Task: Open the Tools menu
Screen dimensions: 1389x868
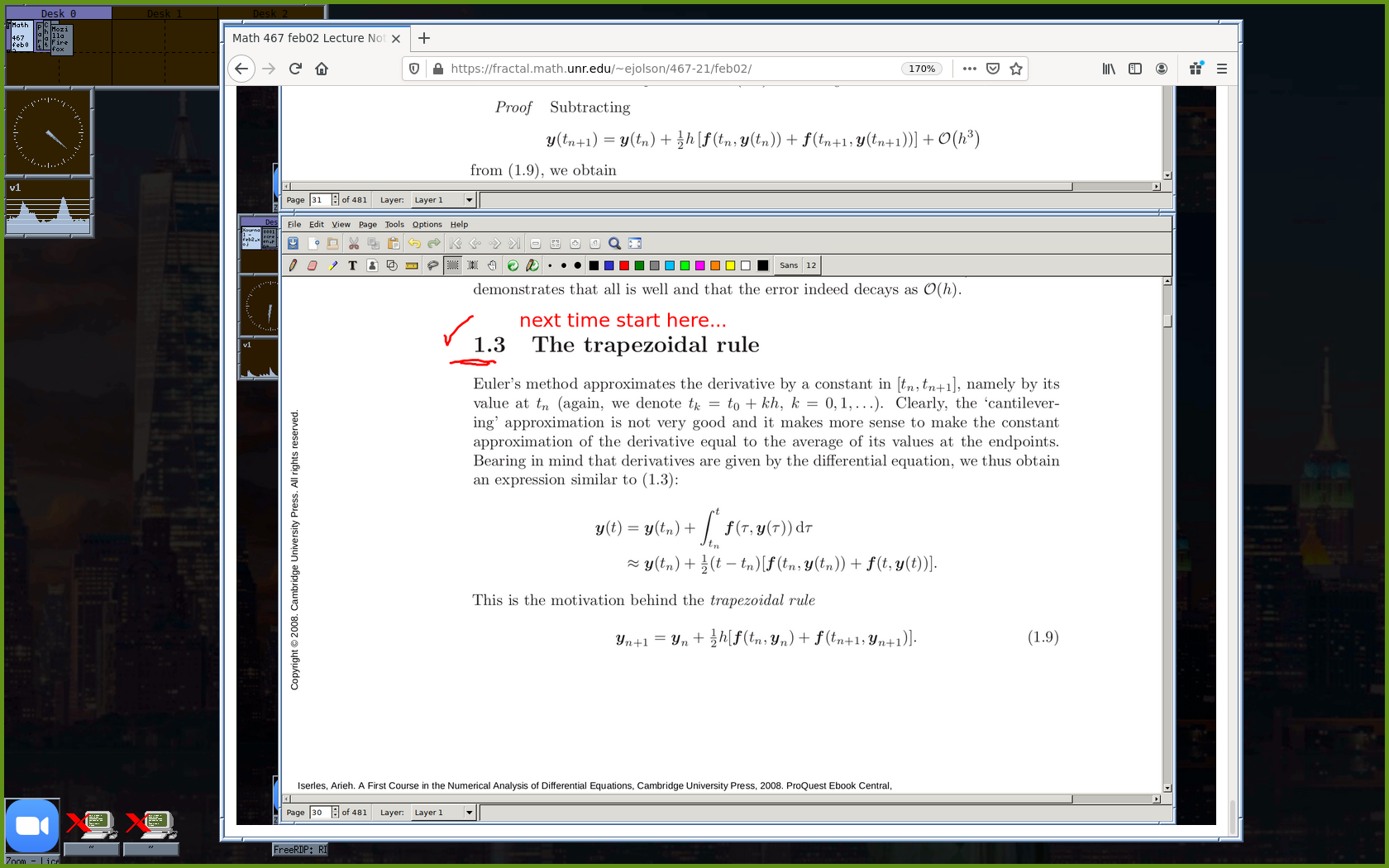Action: [x=394, y=225]
